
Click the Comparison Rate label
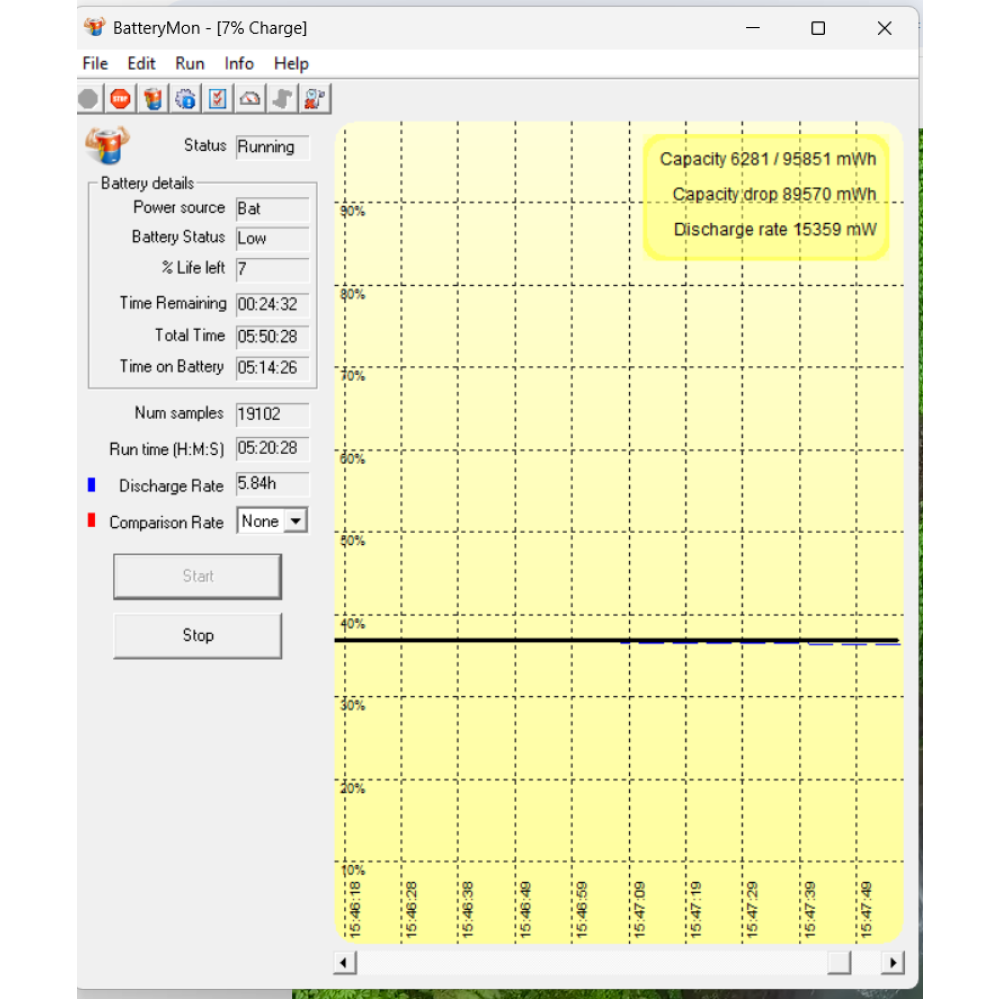pyautogui.click(x=166, y=522)
